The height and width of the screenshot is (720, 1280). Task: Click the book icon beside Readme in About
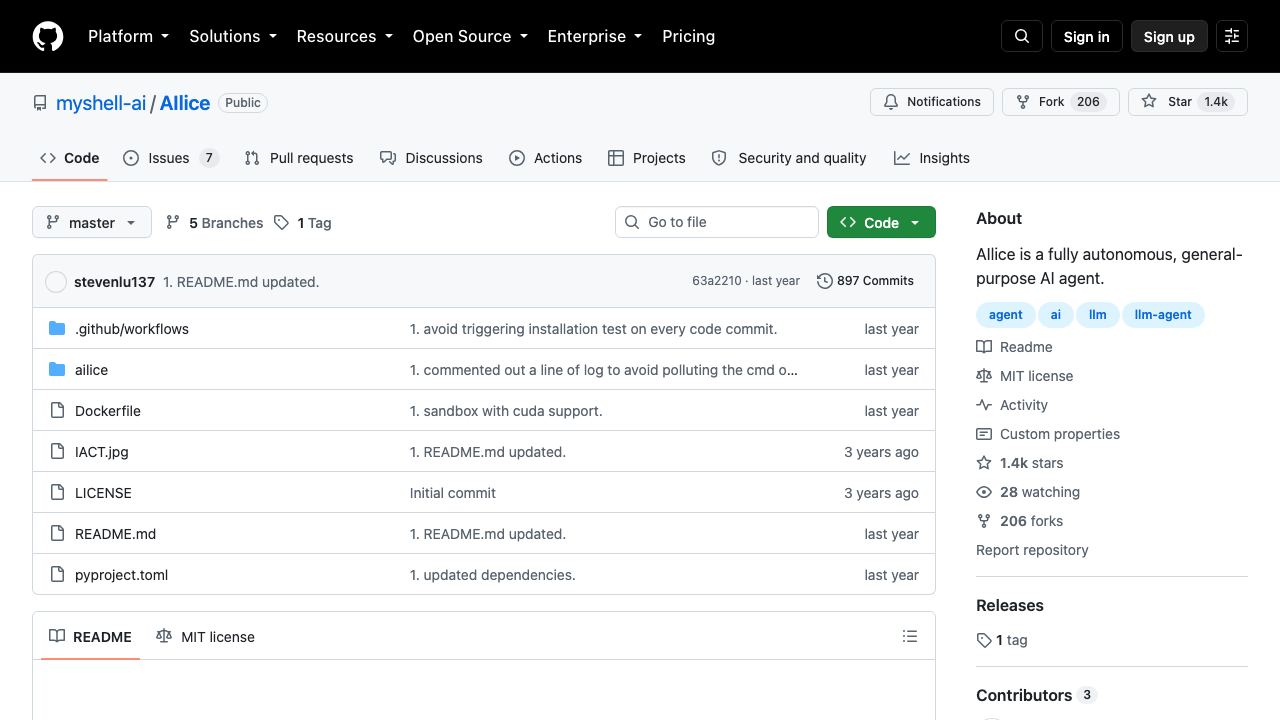coord(984,347)
